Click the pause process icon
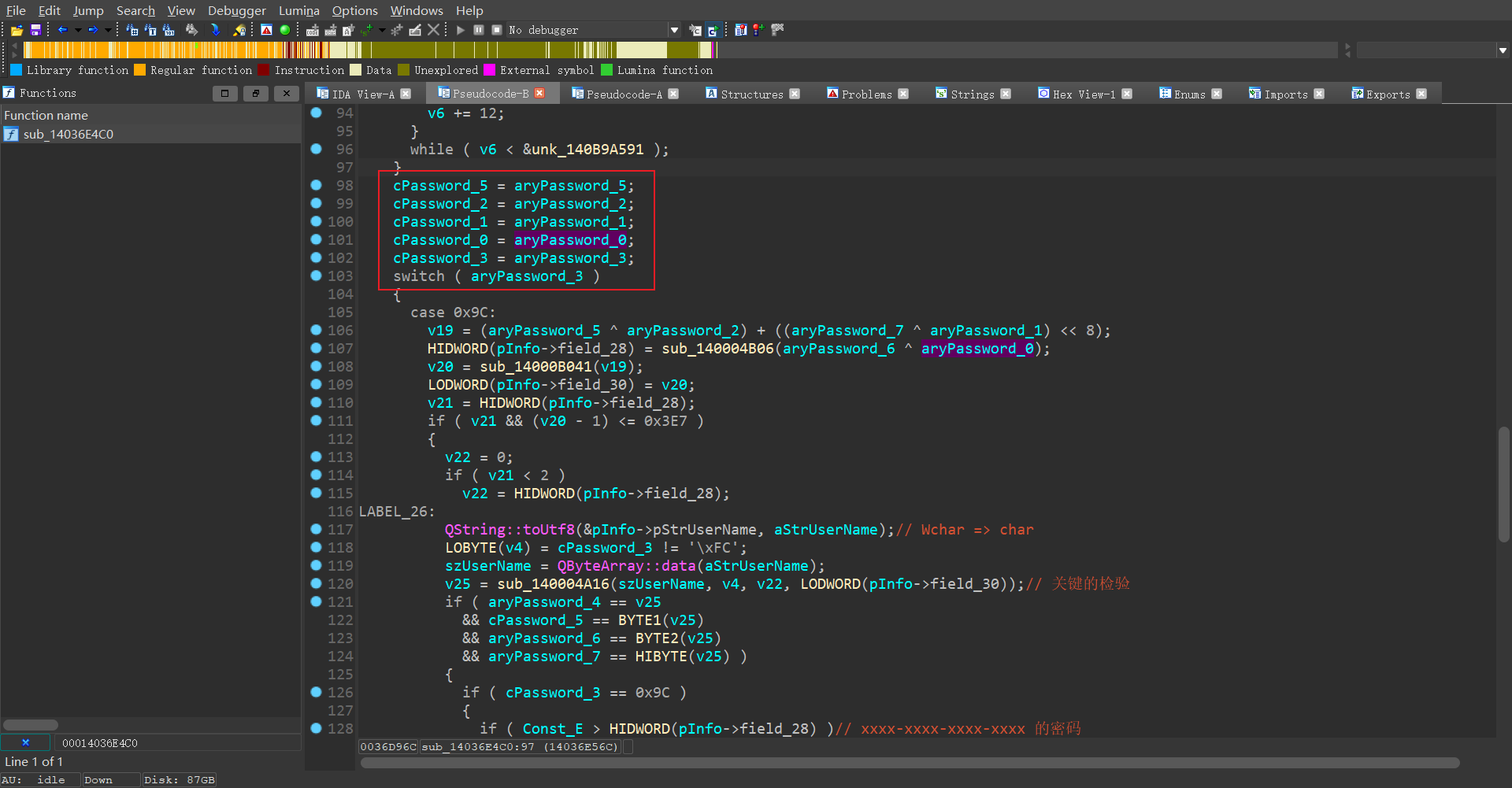This screenshot has width=1512, height=788. pos(479,30)
